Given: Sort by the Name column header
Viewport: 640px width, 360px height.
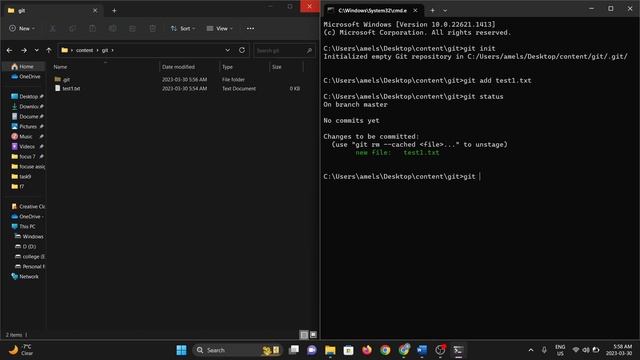Looking at the screenshot, I should [x=60, y=67].
